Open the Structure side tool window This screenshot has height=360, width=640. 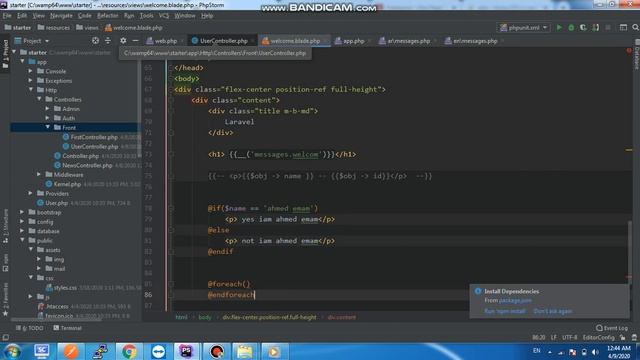click(5, 227)
